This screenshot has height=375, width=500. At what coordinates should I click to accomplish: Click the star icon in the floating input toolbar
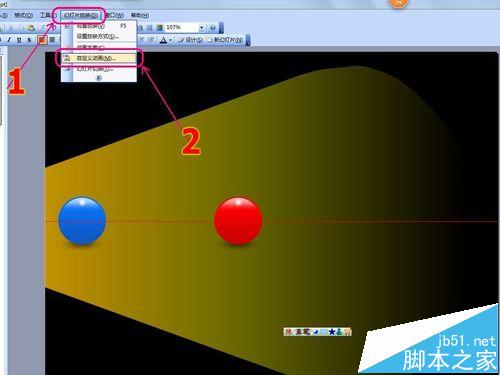tap(332, 332)
